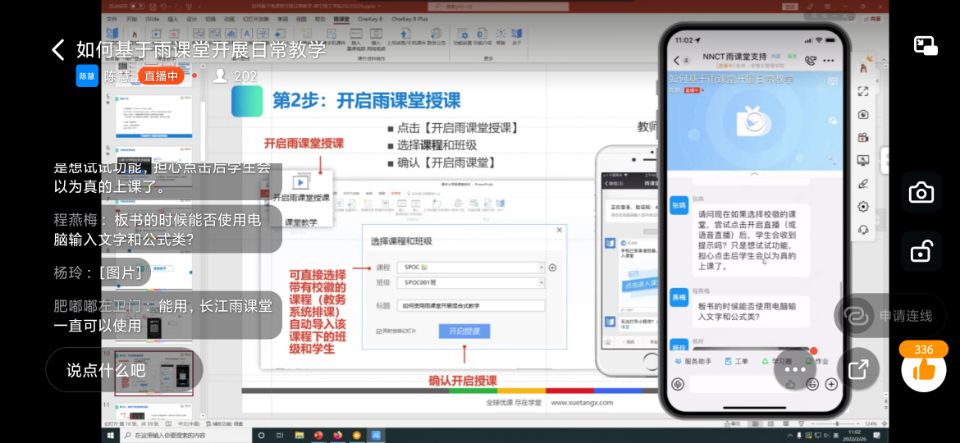Tap the plus attachment icon in phone chat
The width and height of the screenshot is (960, 443).
(x=831, y=384)
